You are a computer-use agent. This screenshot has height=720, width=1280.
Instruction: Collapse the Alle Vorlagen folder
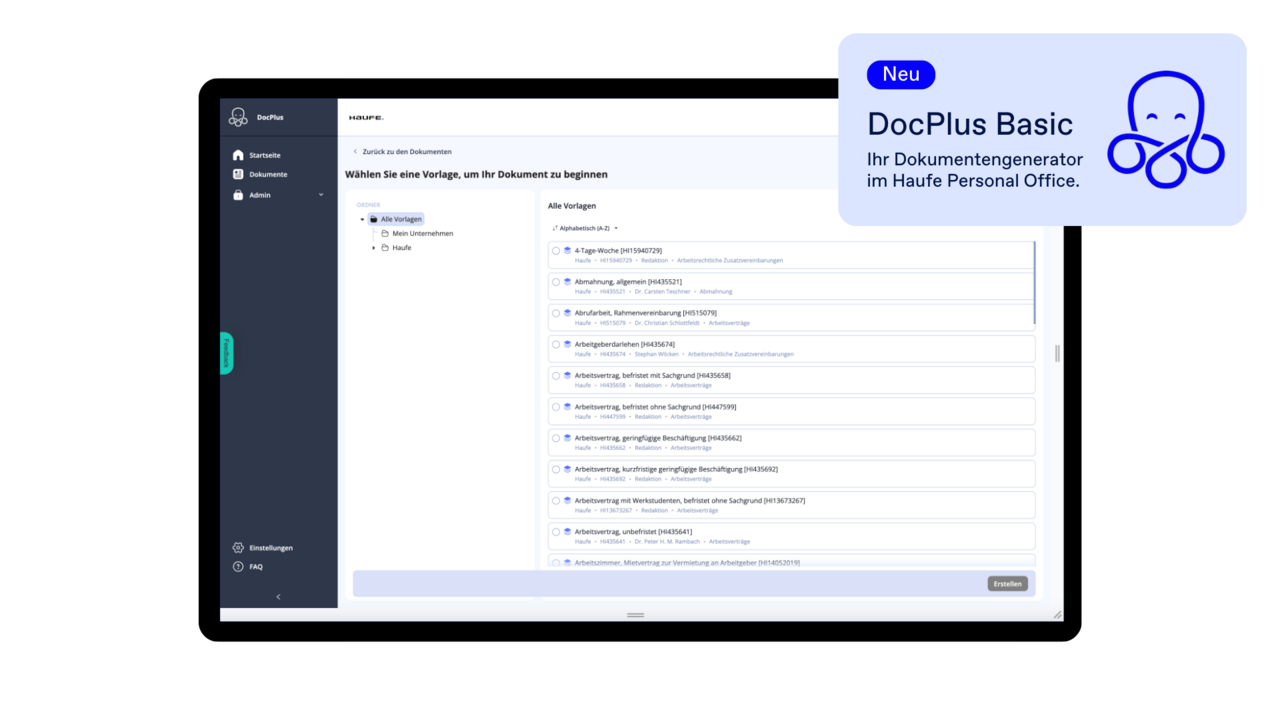(x=362, y=219)
